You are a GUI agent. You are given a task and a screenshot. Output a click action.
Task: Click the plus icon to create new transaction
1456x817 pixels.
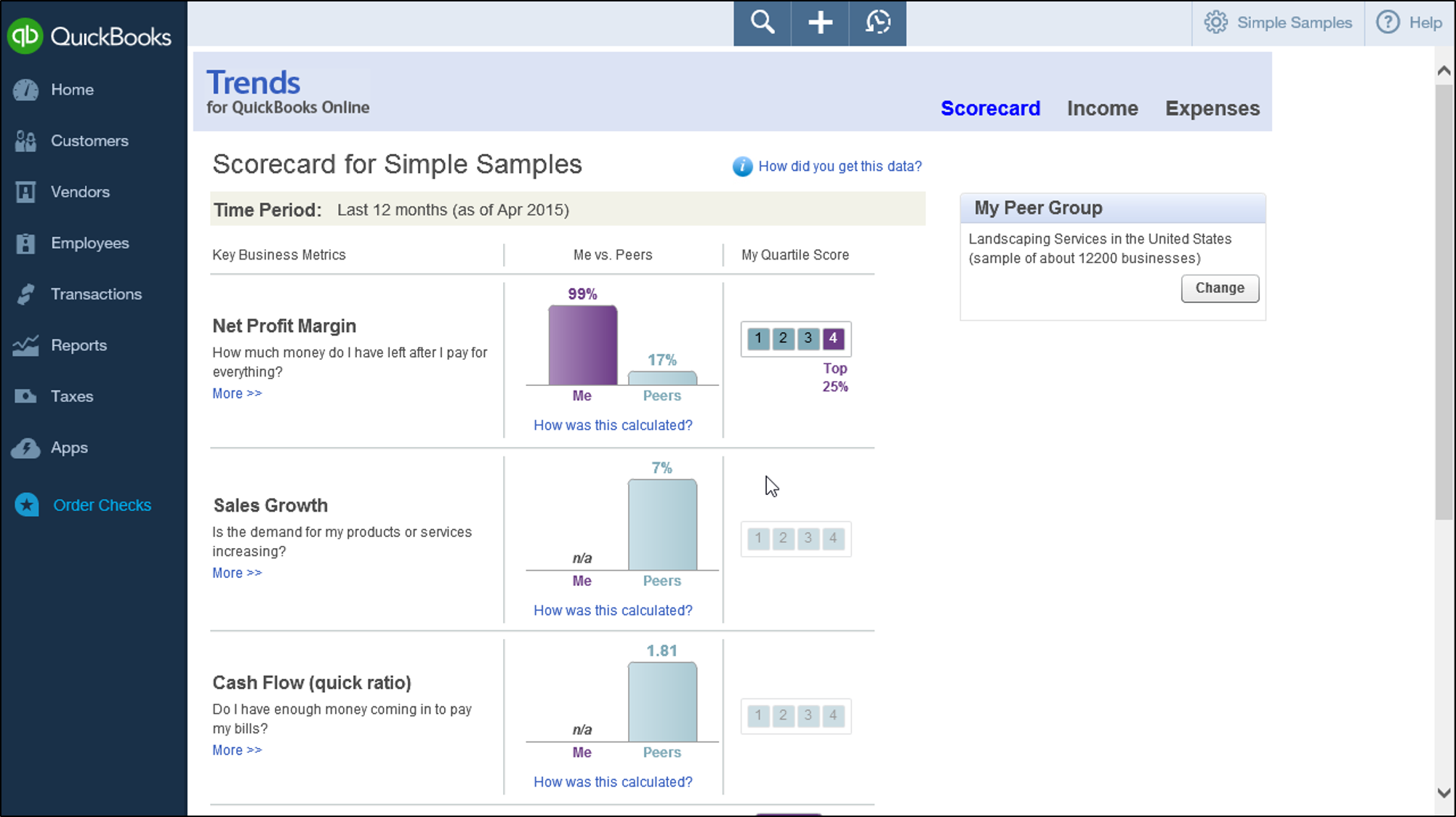pyautogui.click(x=819, y=23)
